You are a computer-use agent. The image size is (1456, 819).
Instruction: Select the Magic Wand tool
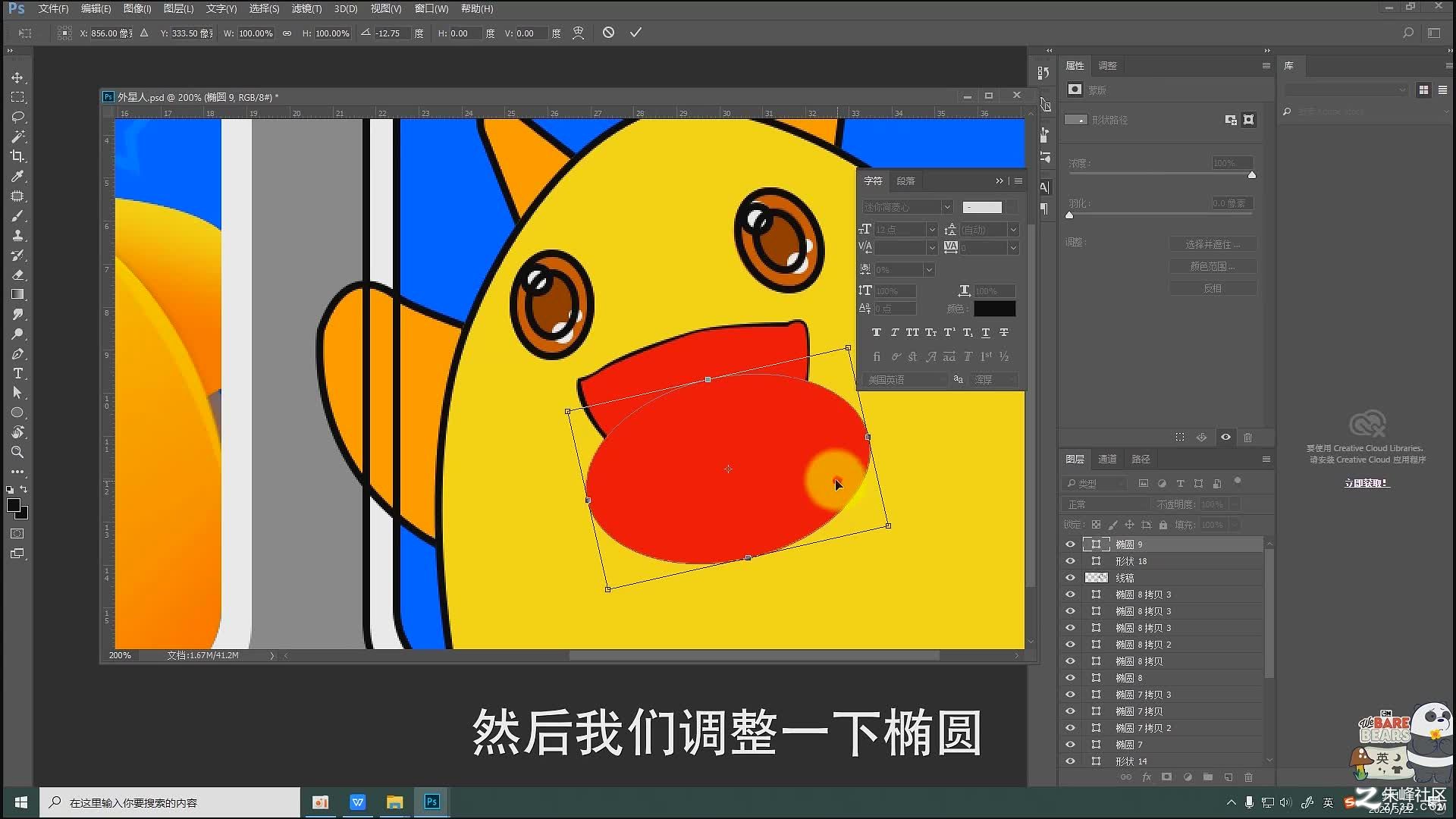point(17,137)
